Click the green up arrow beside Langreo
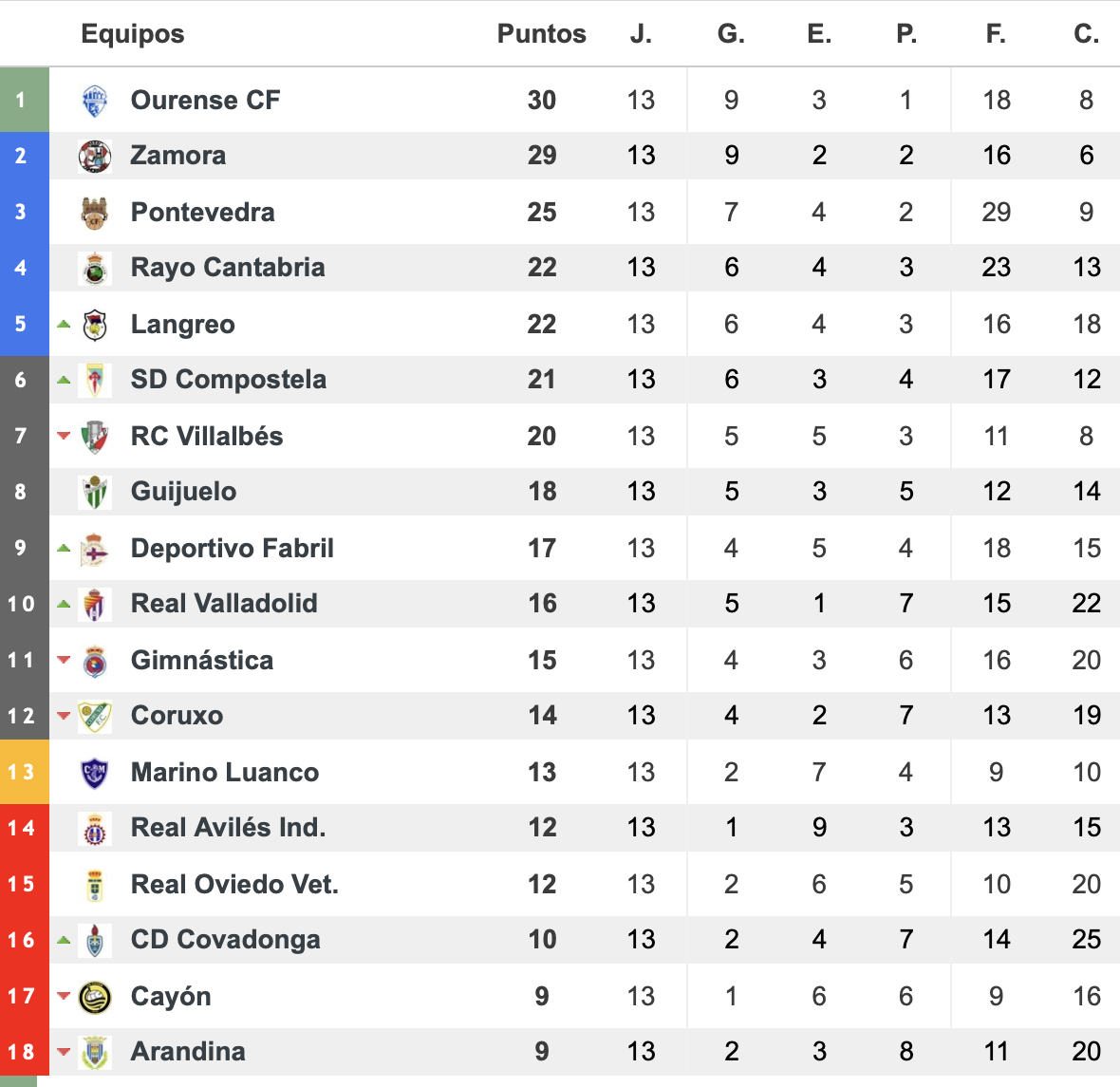Viewport: 1120px width, 1087px height. tap(64, 324)
